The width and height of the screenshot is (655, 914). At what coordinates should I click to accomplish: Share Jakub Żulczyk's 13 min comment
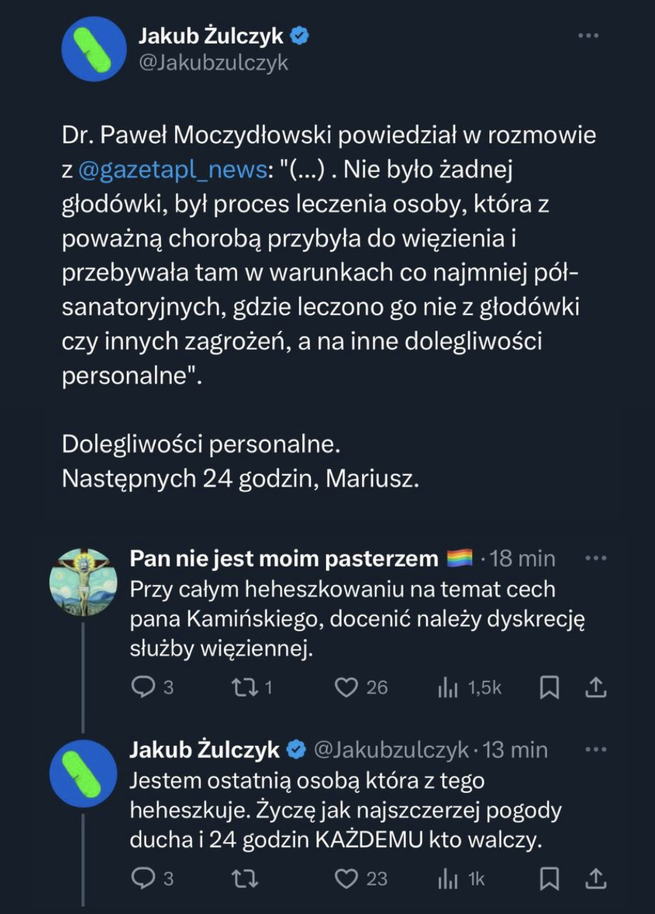tap(595, 878)
